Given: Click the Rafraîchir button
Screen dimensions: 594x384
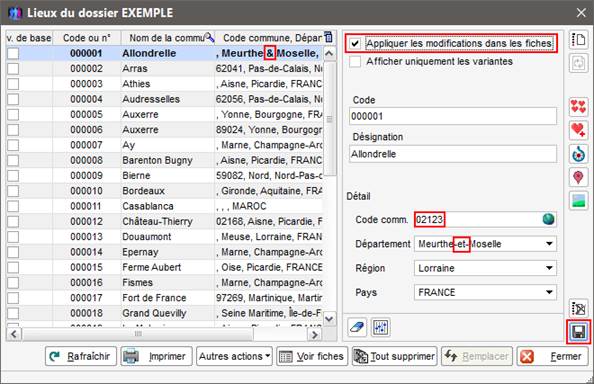Looking at the screenshot, I should pos(81,356).
